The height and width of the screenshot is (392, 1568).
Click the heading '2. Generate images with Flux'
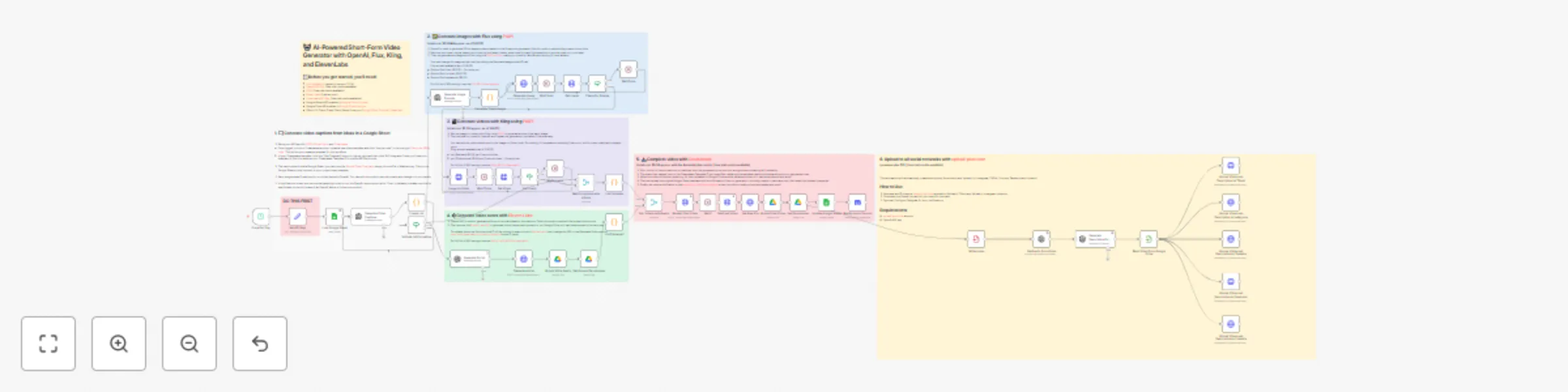point(470,37)
